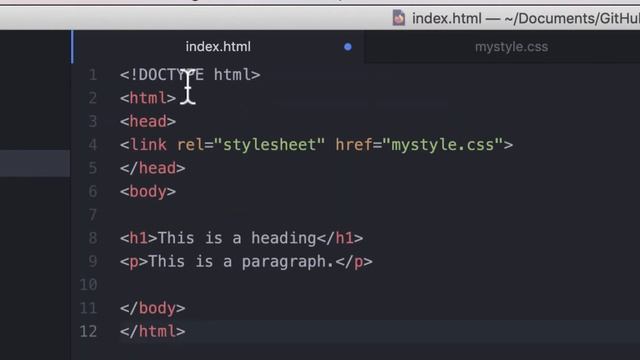Image resolution: width=640 pixels, height=360 pixels.
Task: Click the closing '</html>' tag on line 12
Action: 153,331
